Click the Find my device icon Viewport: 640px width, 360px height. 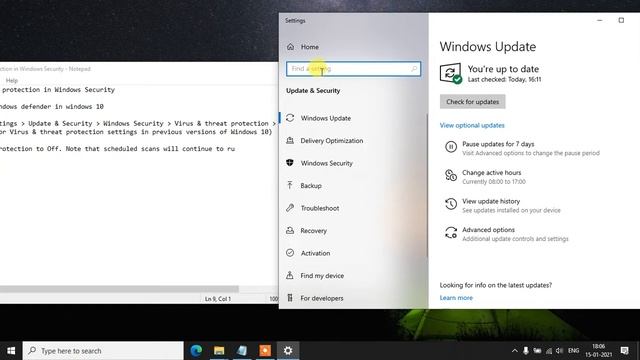290,276
